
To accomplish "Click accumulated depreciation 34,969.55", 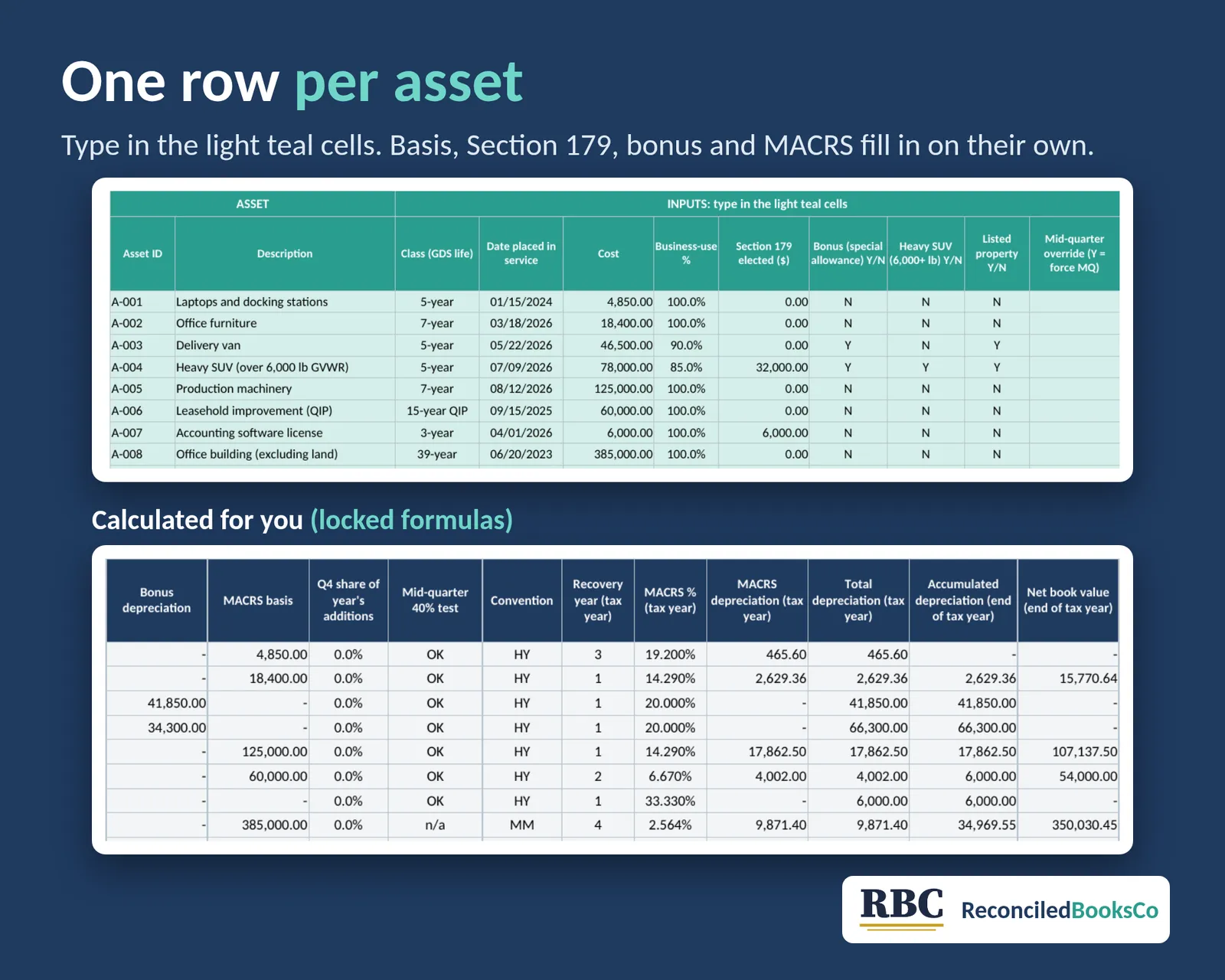I will tap(963, 825).
